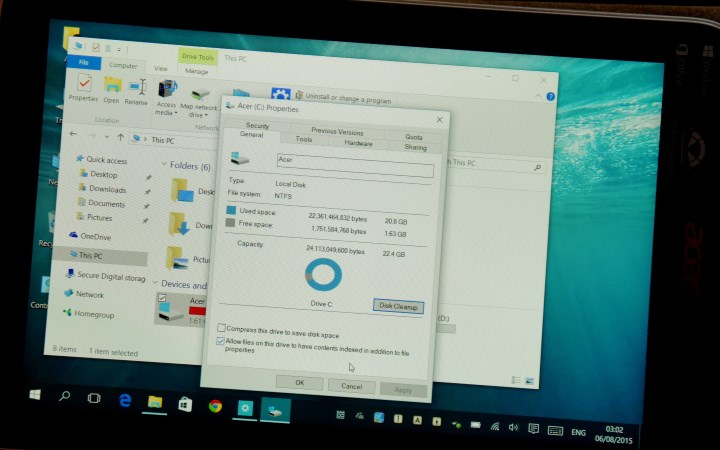Open the Security tab in Properties
The image size is (720, 450).
257,125
